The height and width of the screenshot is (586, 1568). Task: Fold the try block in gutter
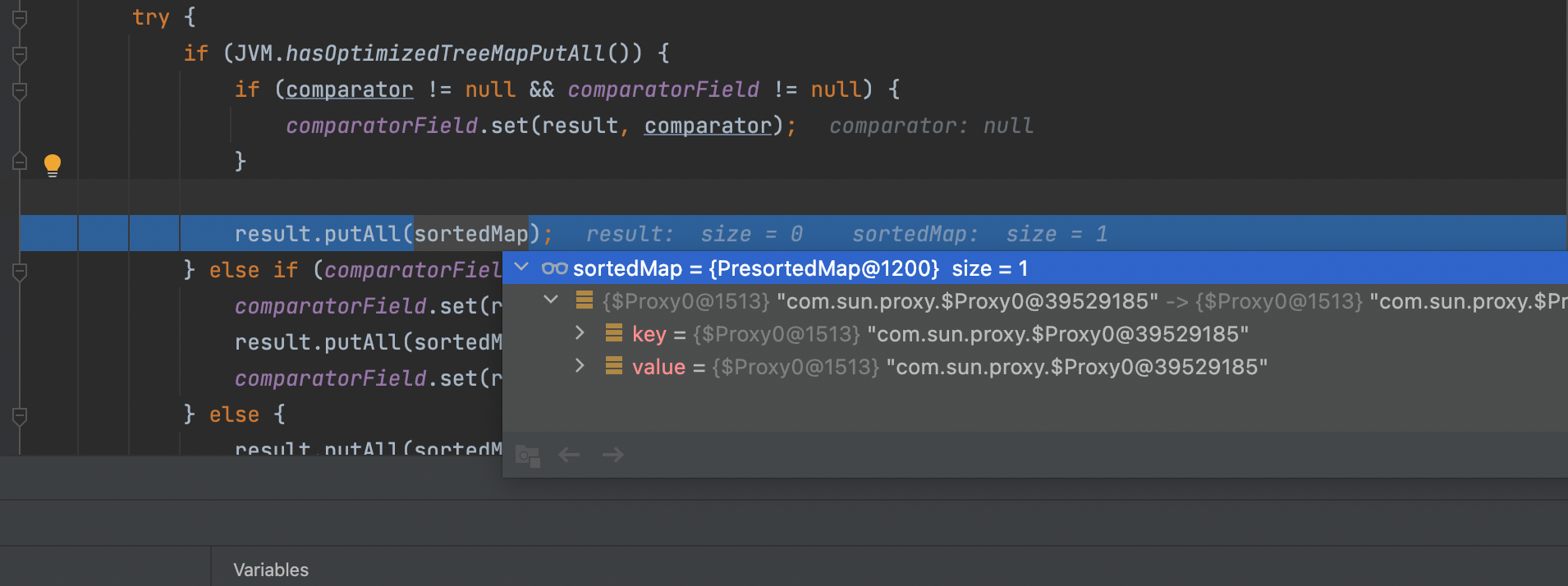[20, 18]
